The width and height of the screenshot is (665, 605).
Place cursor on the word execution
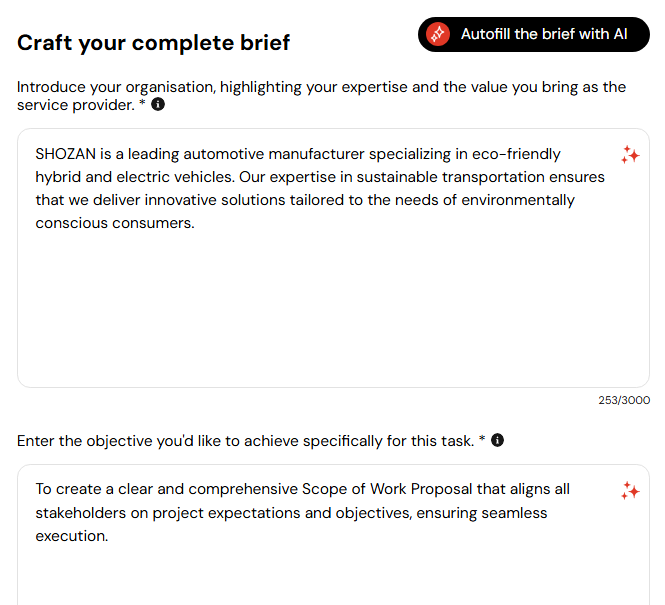click(70, 536)
